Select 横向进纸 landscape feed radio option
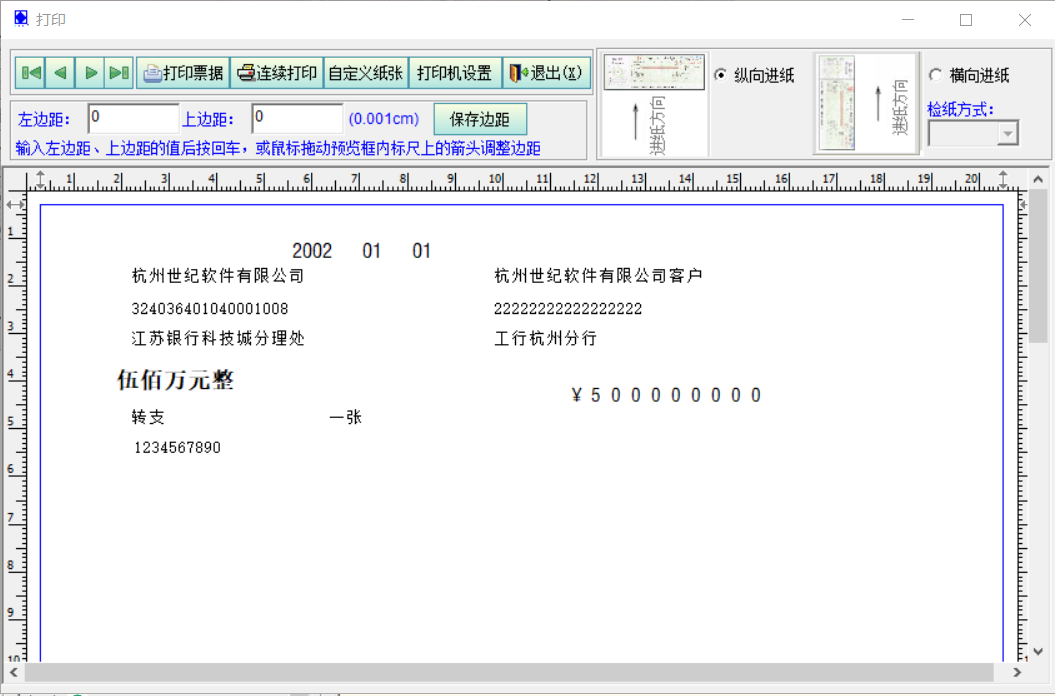The height and width of the screenshot is (696, 1055). (x=935, y=75)
